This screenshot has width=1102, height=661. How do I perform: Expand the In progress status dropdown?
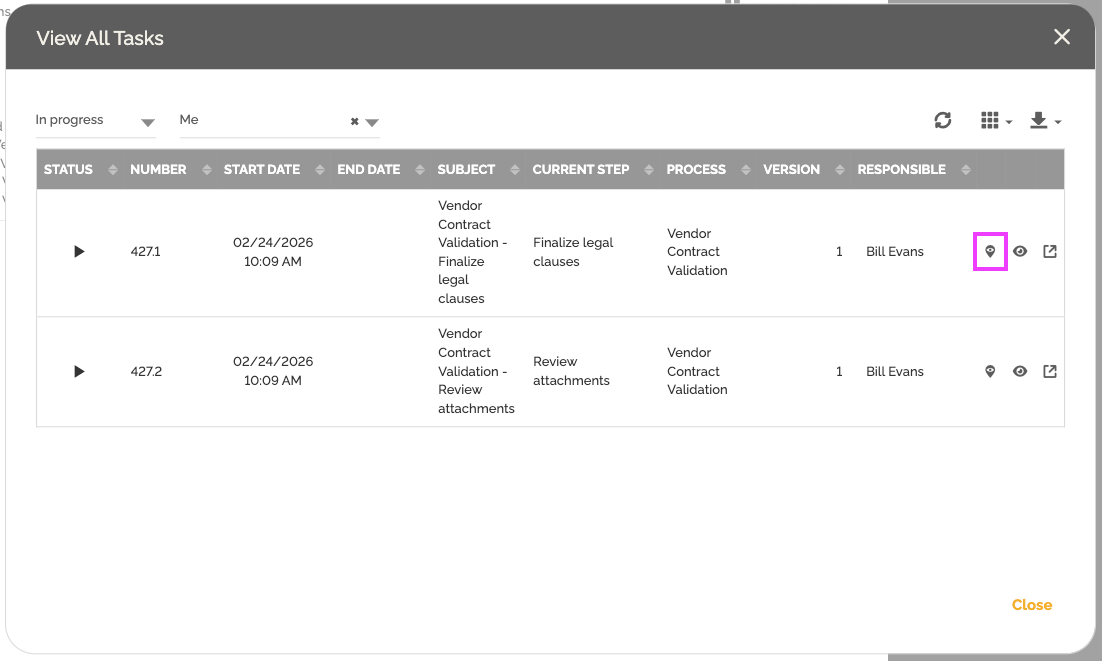(x=148, y=123)
